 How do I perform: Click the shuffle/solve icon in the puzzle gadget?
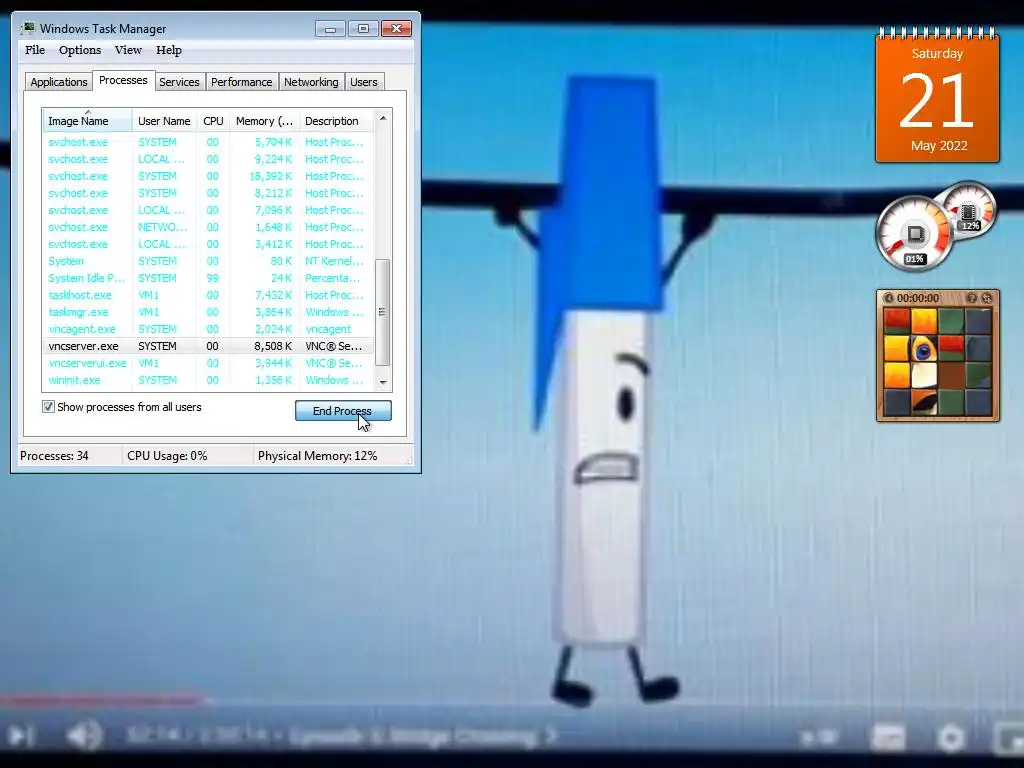(987, 298)
